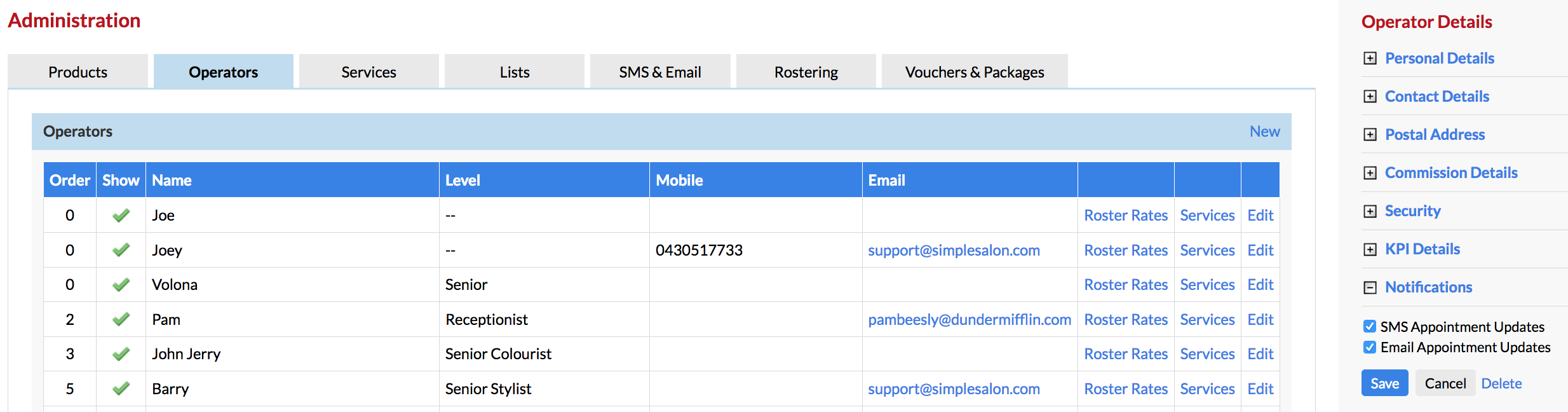1568x412 pixels.
Task: Open the Vouchers & Packages tab
Action: pos(974,72)
